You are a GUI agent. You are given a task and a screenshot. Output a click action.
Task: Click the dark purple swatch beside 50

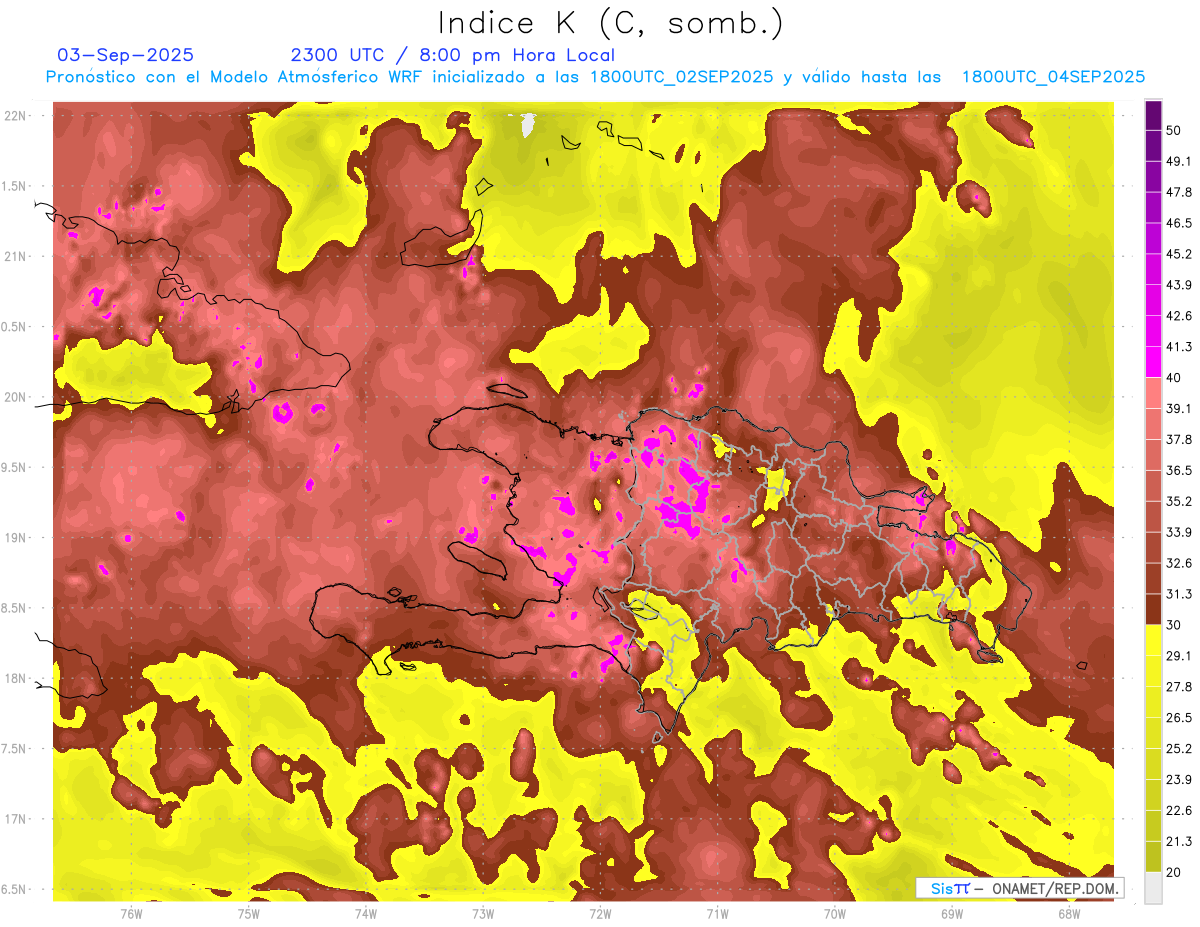1153,115
